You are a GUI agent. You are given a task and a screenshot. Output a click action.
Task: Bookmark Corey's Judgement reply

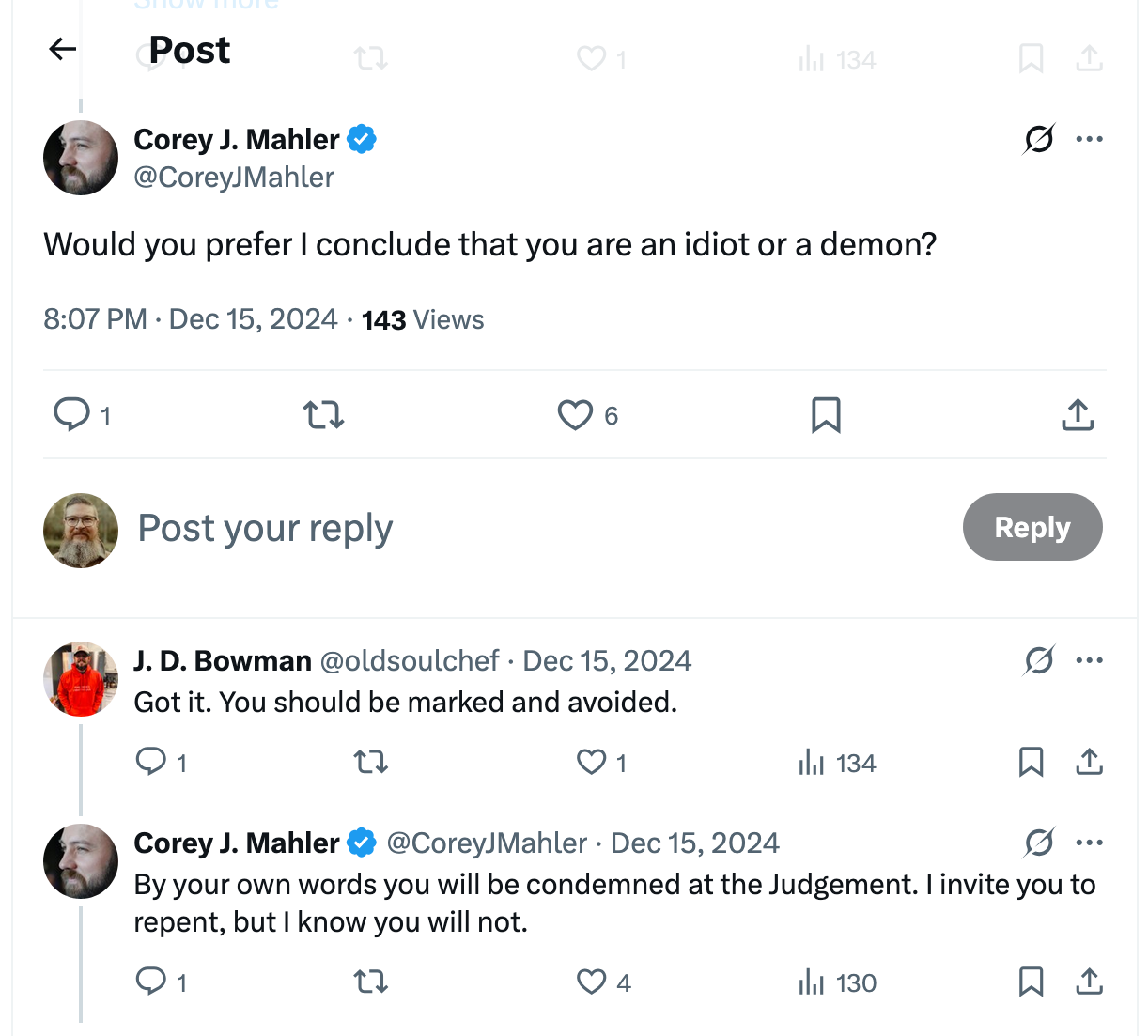pos(1031,982)
